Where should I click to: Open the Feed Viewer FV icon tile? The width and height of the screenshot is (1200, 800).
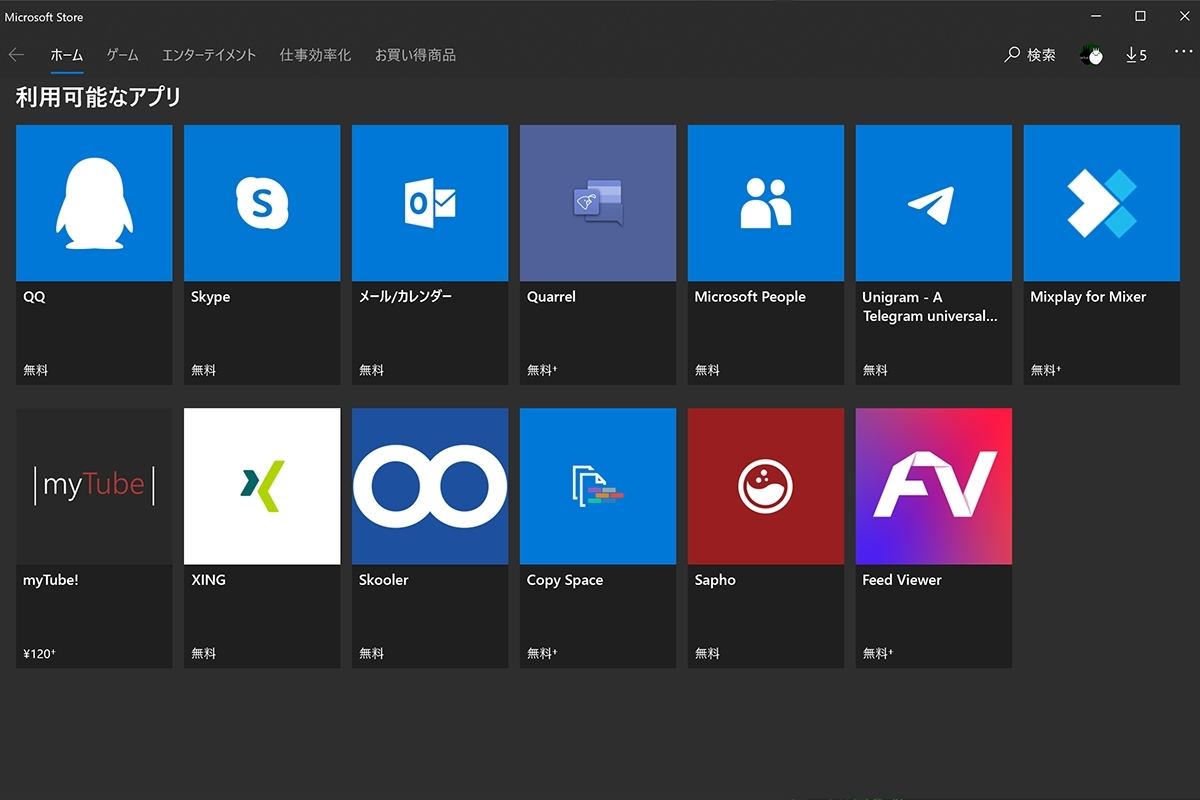(934, 486)
